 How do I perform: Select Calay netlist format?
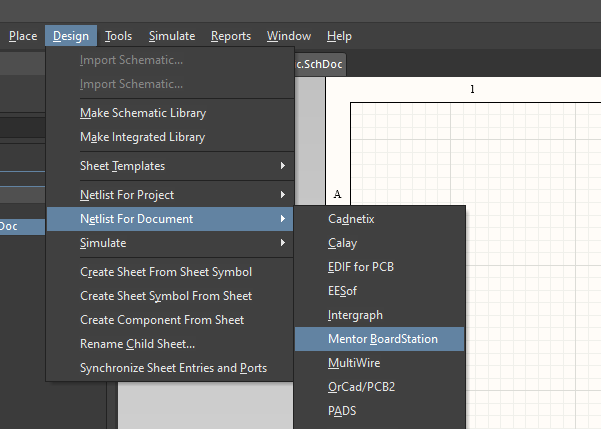coord(379,243)
